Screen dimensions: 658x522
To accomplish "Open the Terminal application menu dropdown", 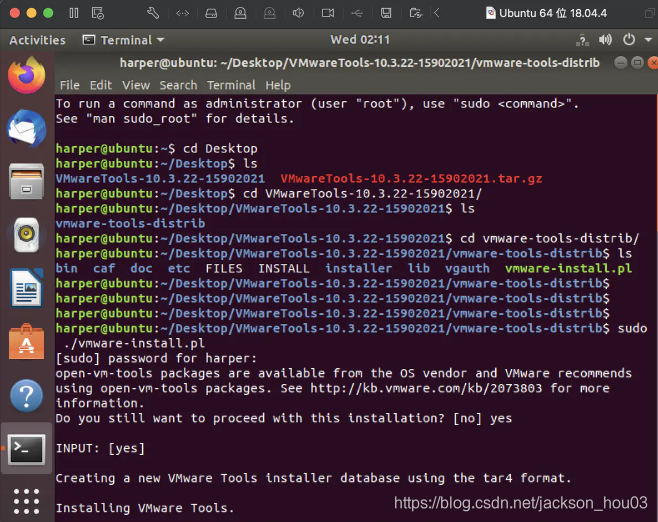I will [123, 40].
